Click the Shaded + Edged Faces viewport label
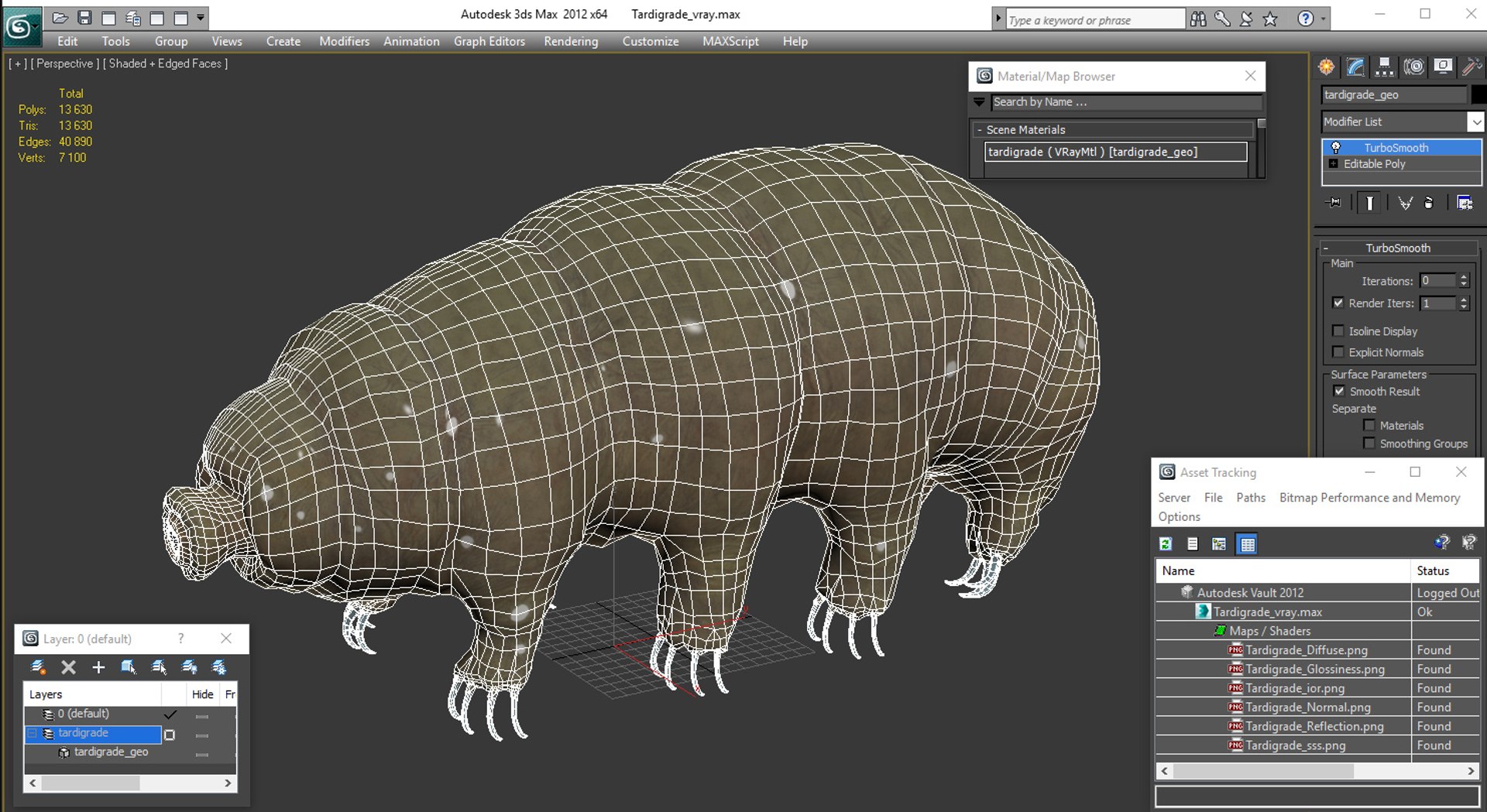Screen dimensions: 1487x812 pyautogui.click(x=165, y=63)
